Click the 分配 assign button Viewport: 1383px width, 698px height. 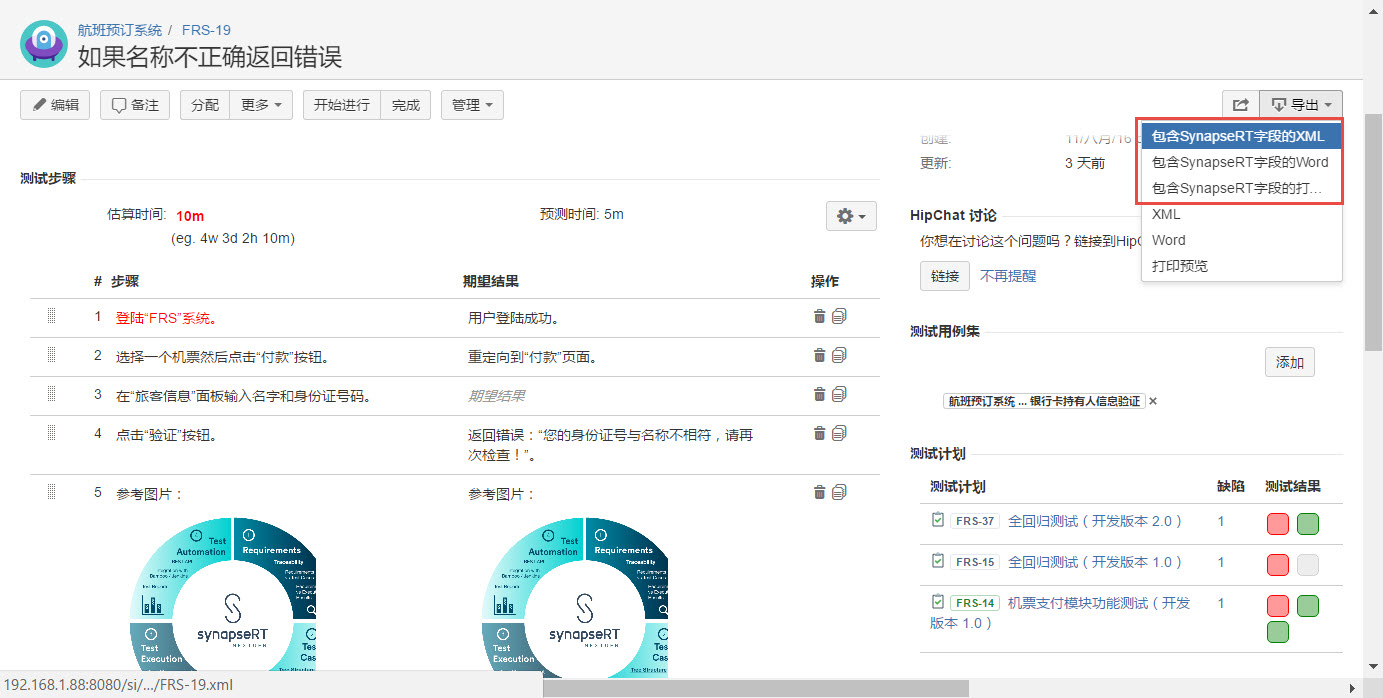205,105
